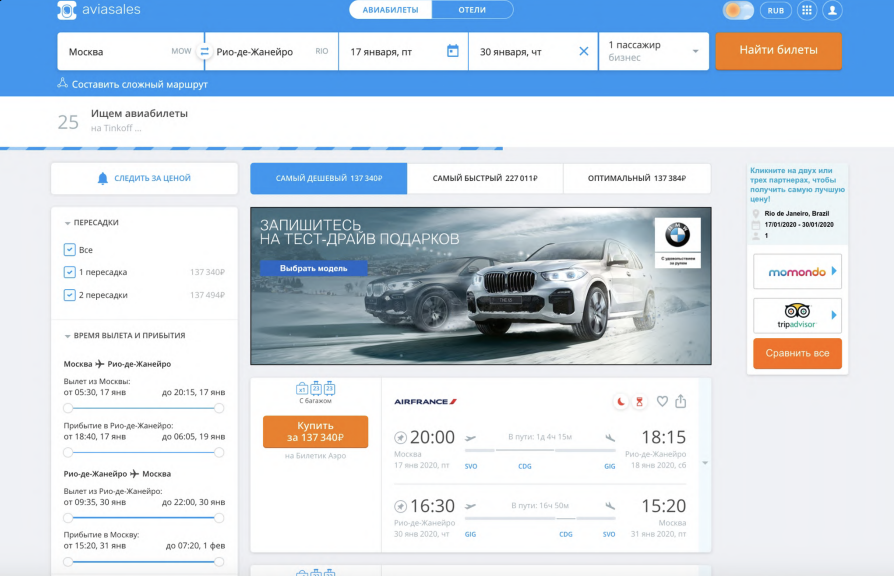Click the aviasales logo

[x=97, y=10]
